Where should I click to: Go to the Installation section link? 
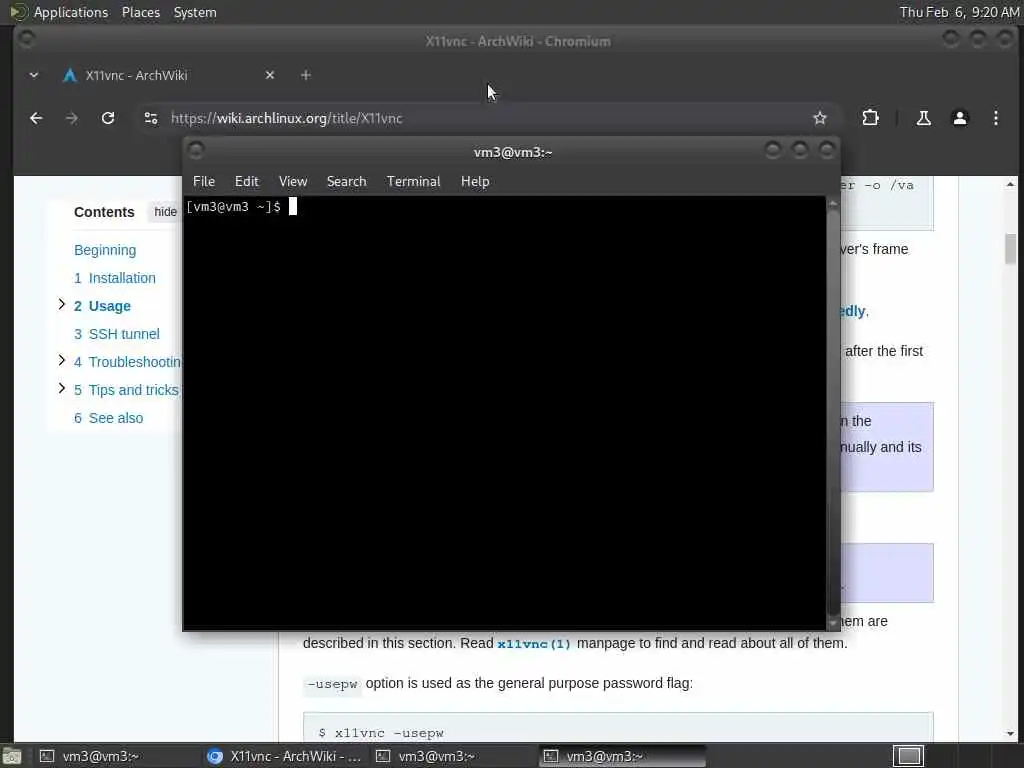(115, 278)
